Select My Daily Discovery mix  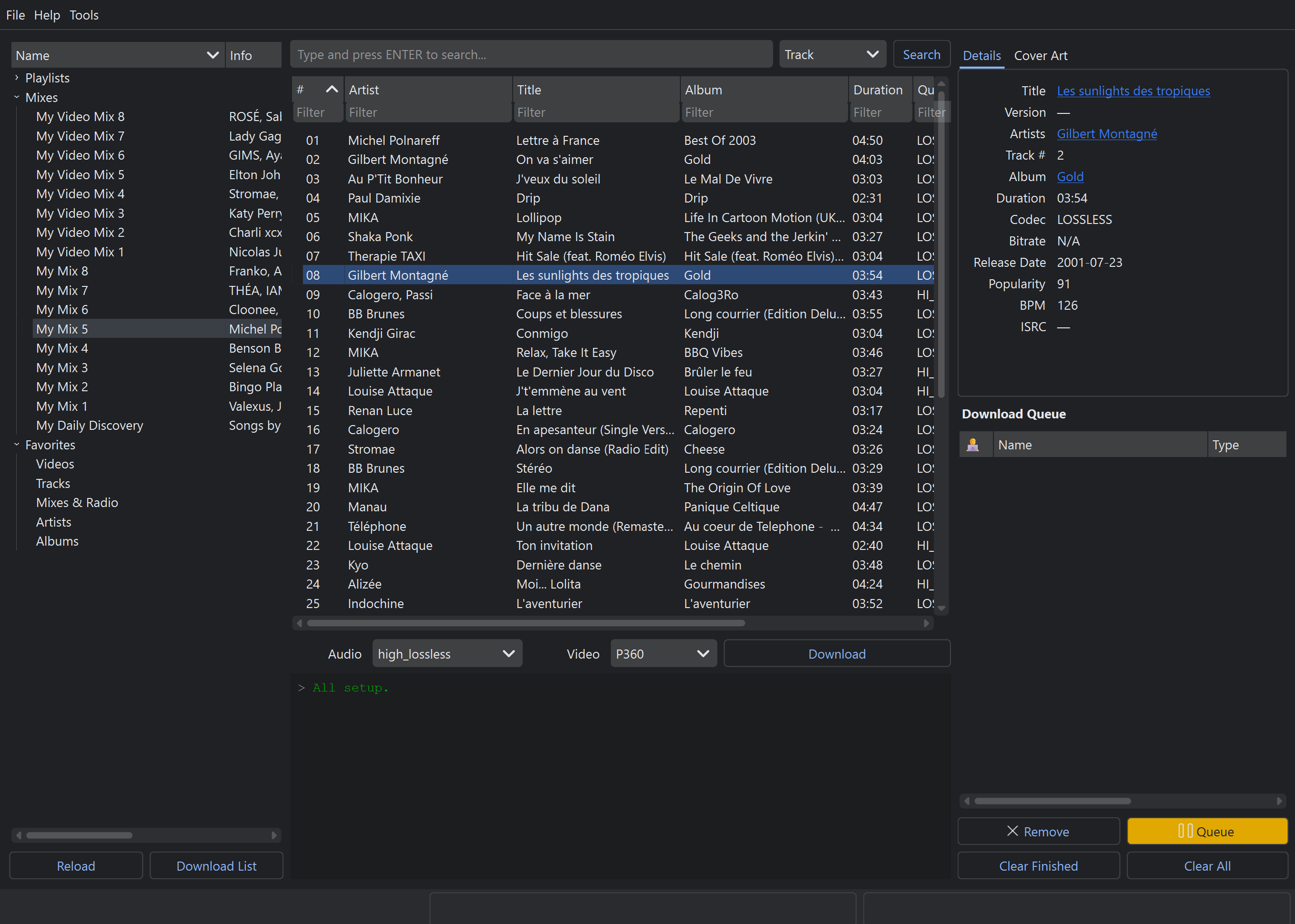[x=89, y=425]
